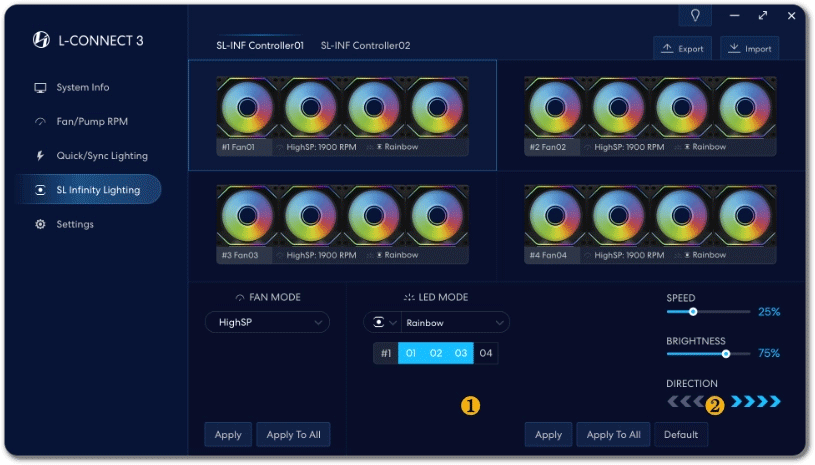Image resolution: width=815 pixels, height=465 pixels.
Task: Click the L-CONNECT 3 logo icon
Action: click(x=41, y=39)
